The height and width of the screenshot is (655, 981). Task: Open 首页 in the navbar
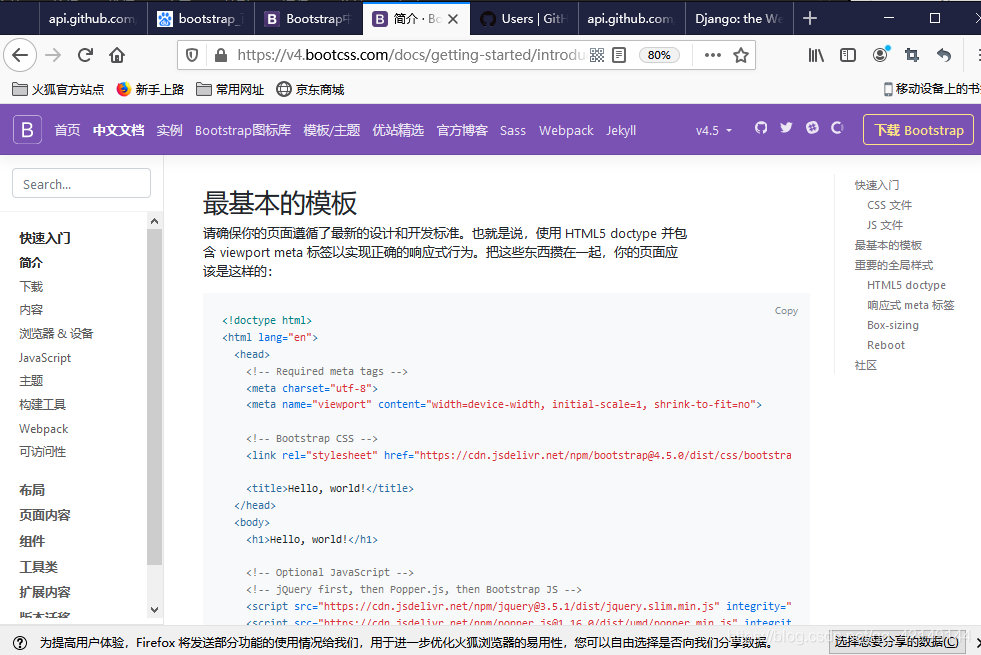(67, 130)
